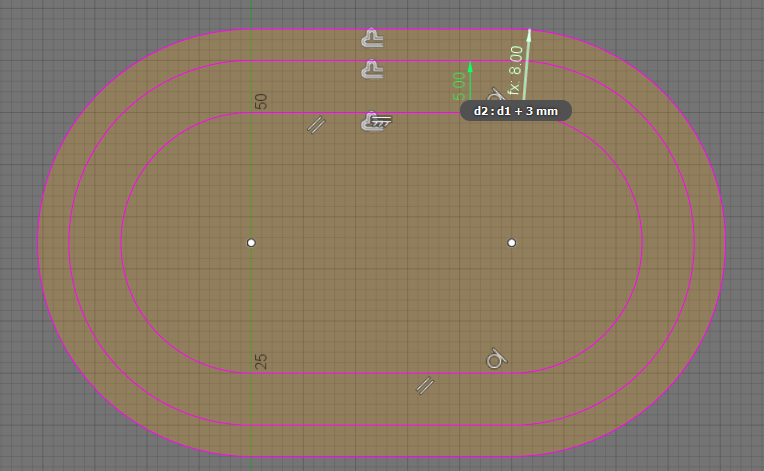Select the 50 dimension label
764x471 pixels.
point(261,101)
